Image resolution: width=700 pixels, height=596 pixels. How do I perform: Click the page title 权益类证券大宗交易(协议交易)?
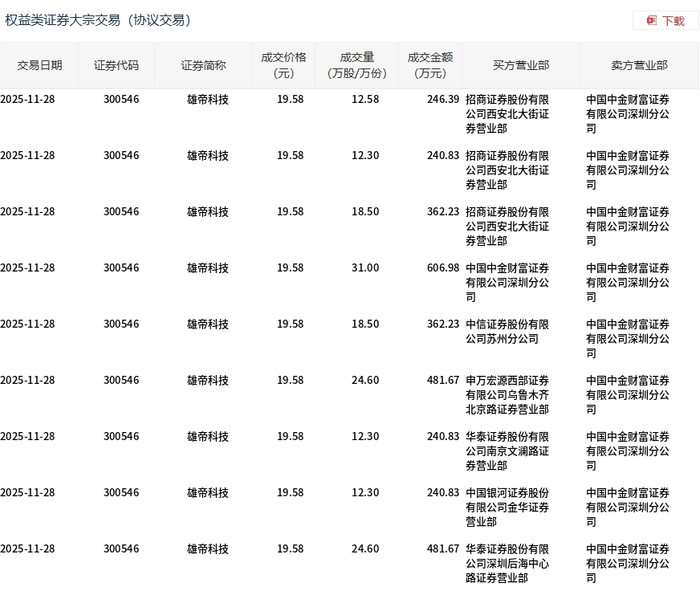point(98,20)
